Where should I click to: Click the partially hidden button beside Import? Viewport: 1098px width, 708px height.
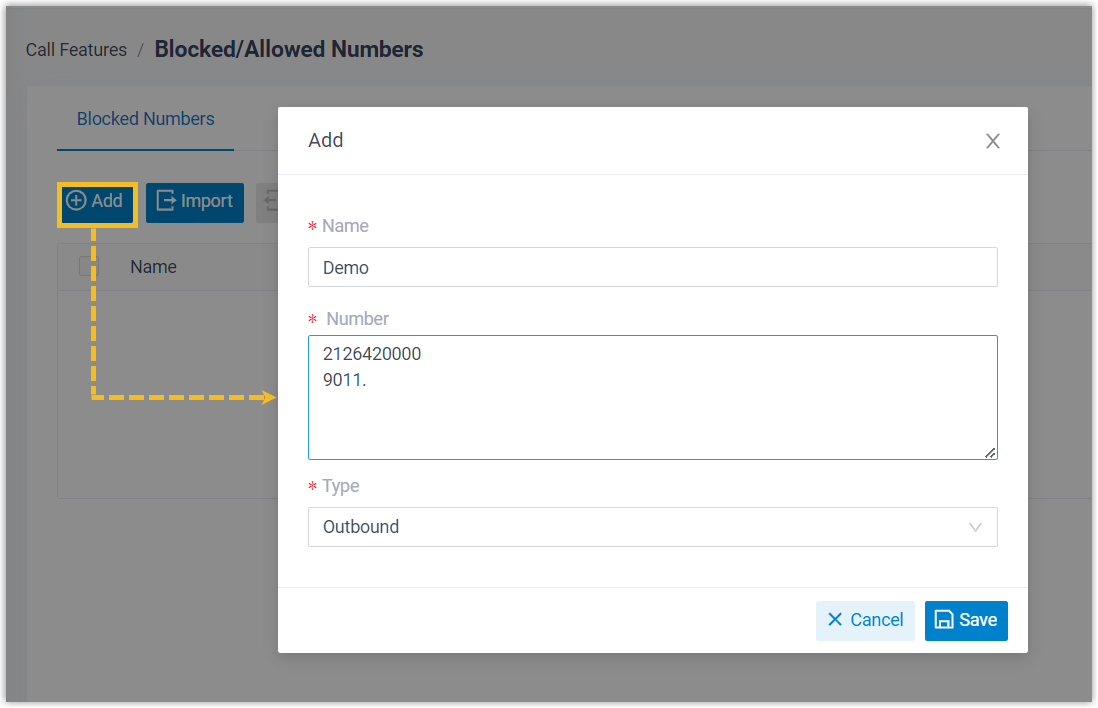(x=267, y=202)
